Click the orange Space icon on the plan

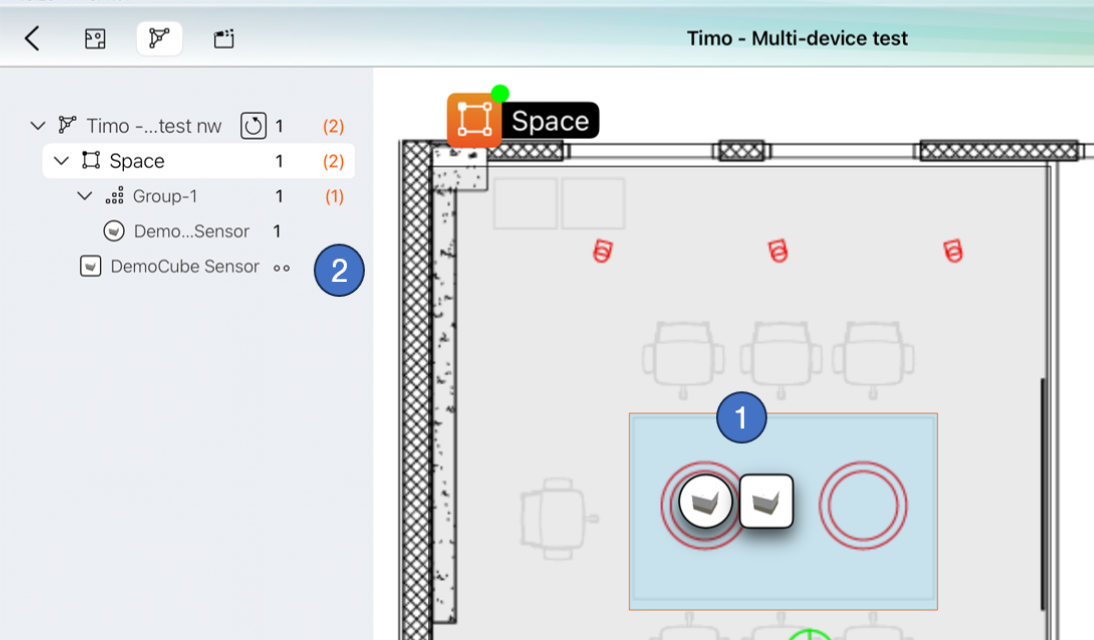click(474, 121)
